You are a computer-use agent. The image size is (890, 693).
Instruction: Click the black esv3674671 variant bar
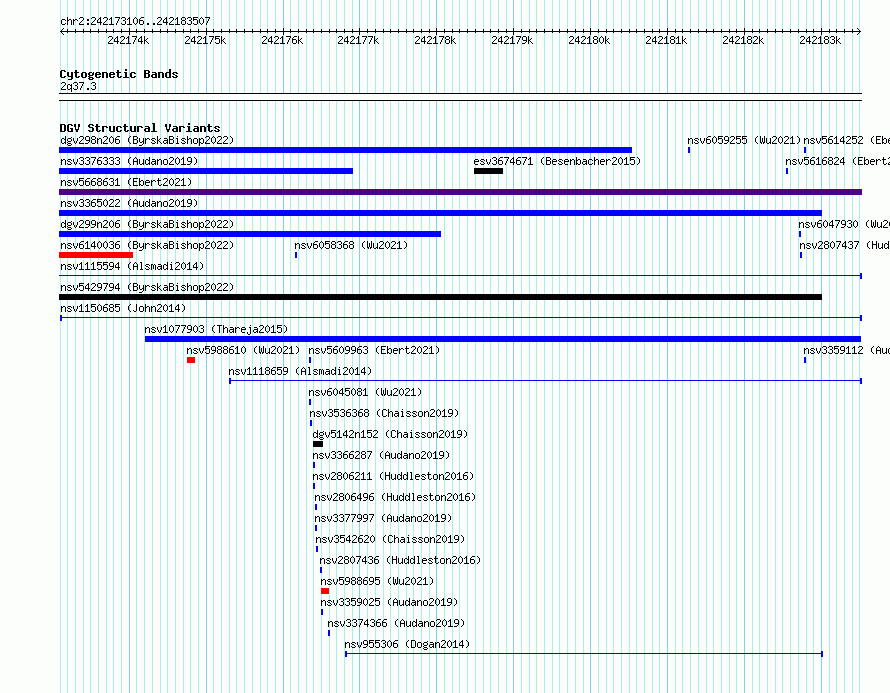488,171
